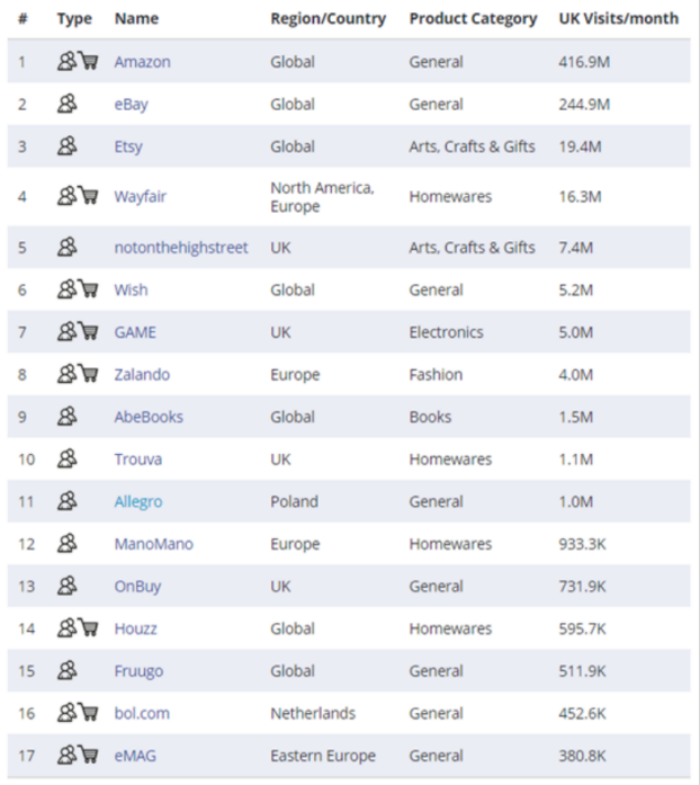Click the Name column header
The width and height of the screenshot is (700, 785).
click(136, 19)
